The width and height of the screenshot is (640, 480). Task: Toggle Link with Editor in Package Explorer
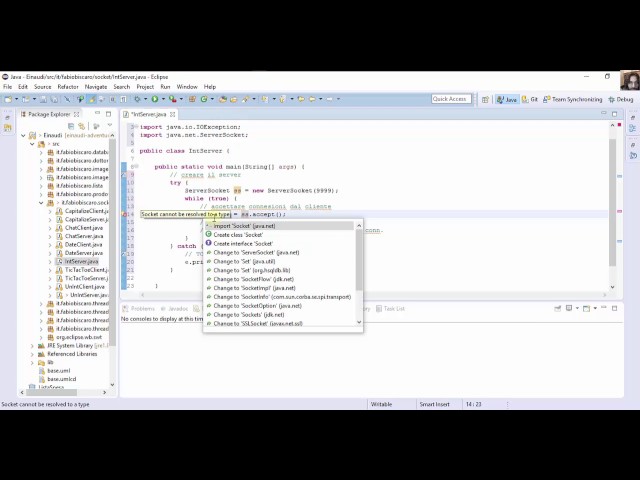(x=82, y=126)
